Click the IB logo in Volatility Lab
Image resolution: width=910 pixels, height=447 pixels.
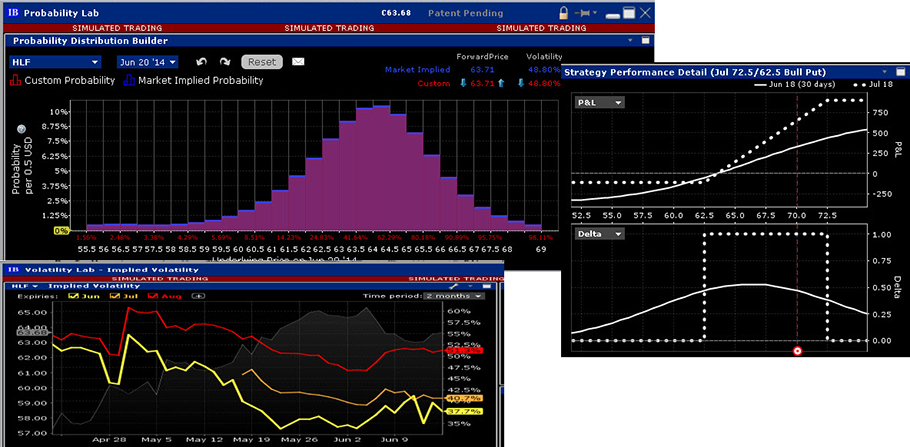point(13,269)
